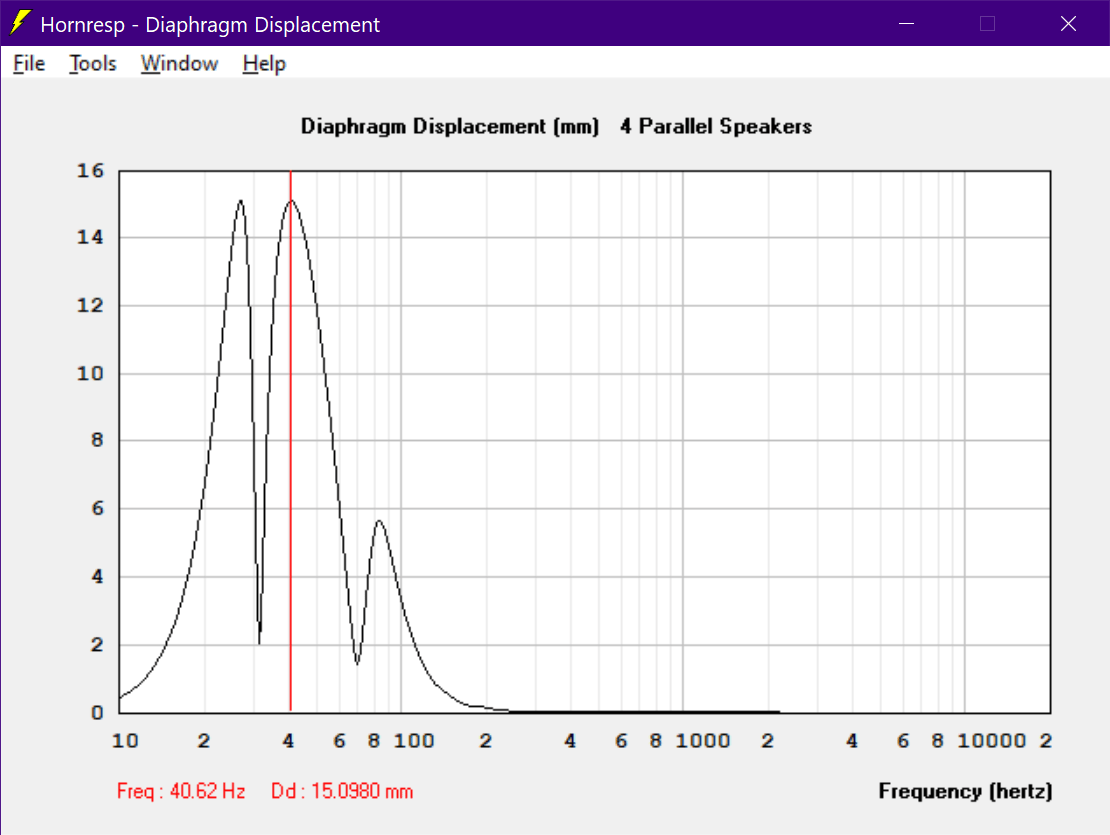Open the File menu
This screenshot has width=1110, height=835.
tap(29, 64)
